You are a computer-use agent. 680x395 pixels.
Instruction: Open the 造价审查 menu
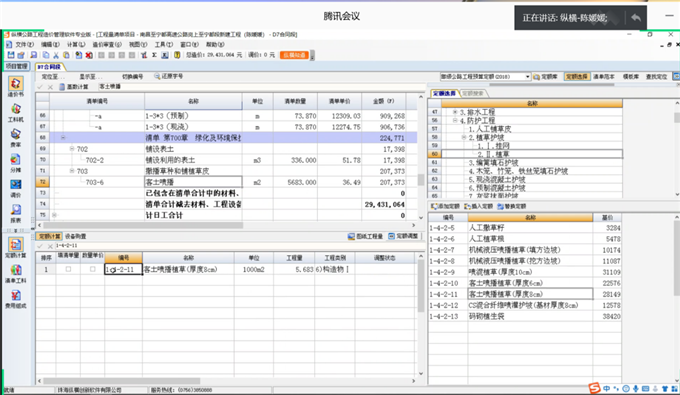pyautogui.click(x=107, y=44)
